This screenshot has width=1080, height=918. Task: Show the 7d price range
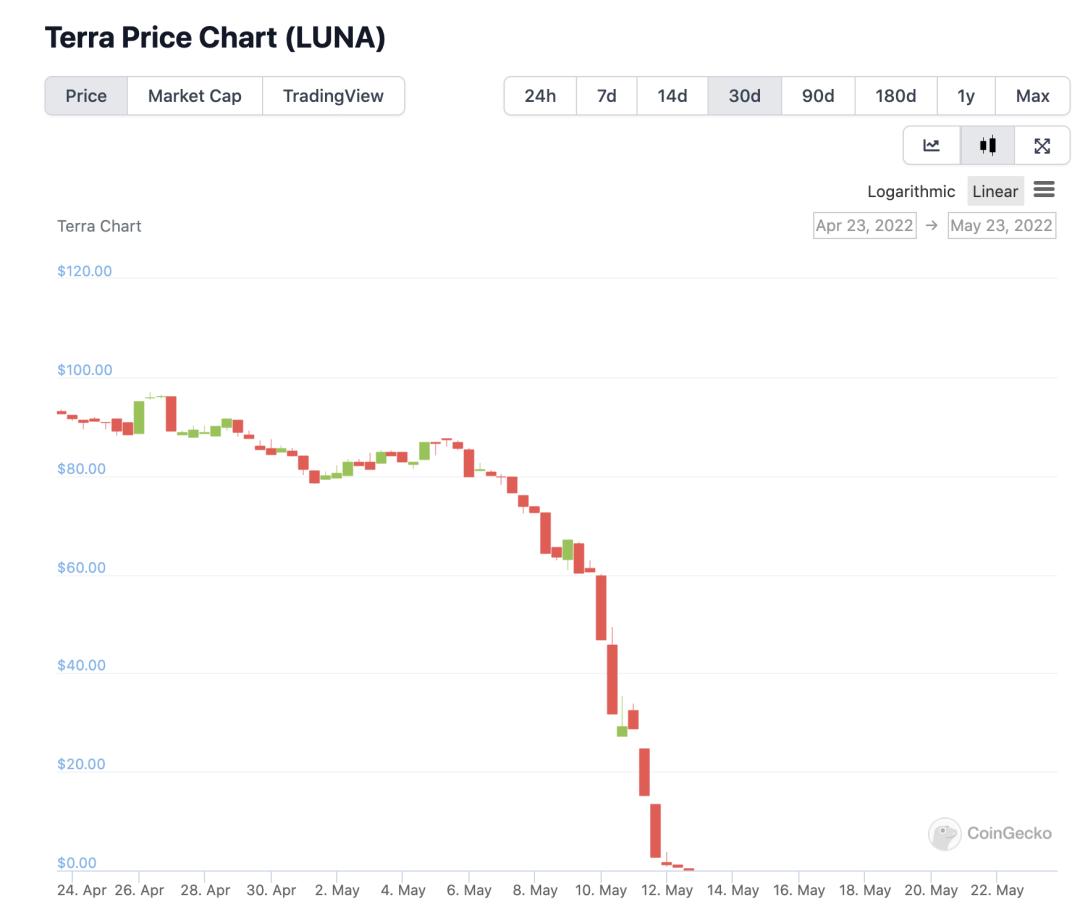coord(607,96)
